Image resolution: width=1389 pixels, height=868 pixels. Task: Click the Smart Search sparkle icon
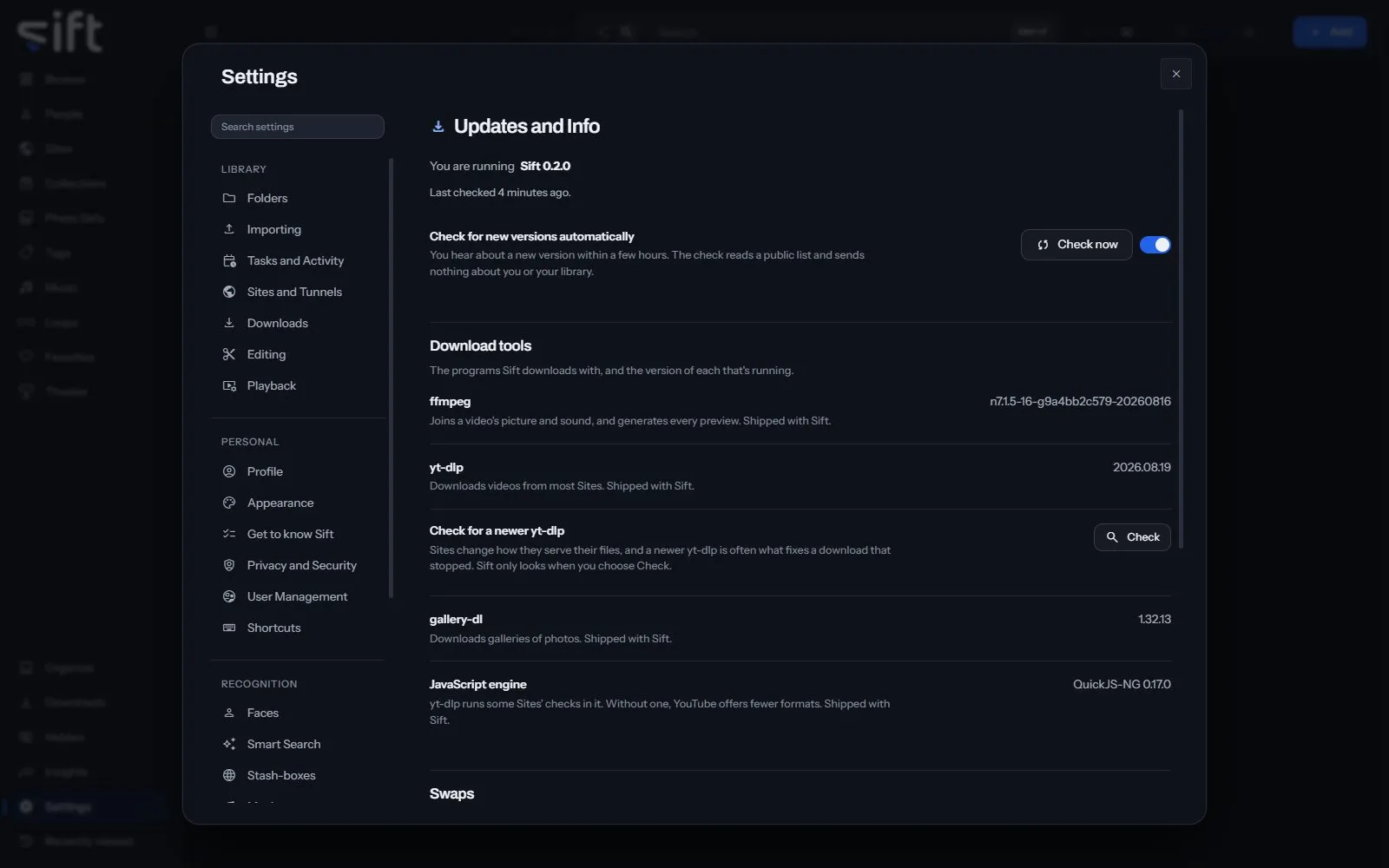tap(229, 744)
